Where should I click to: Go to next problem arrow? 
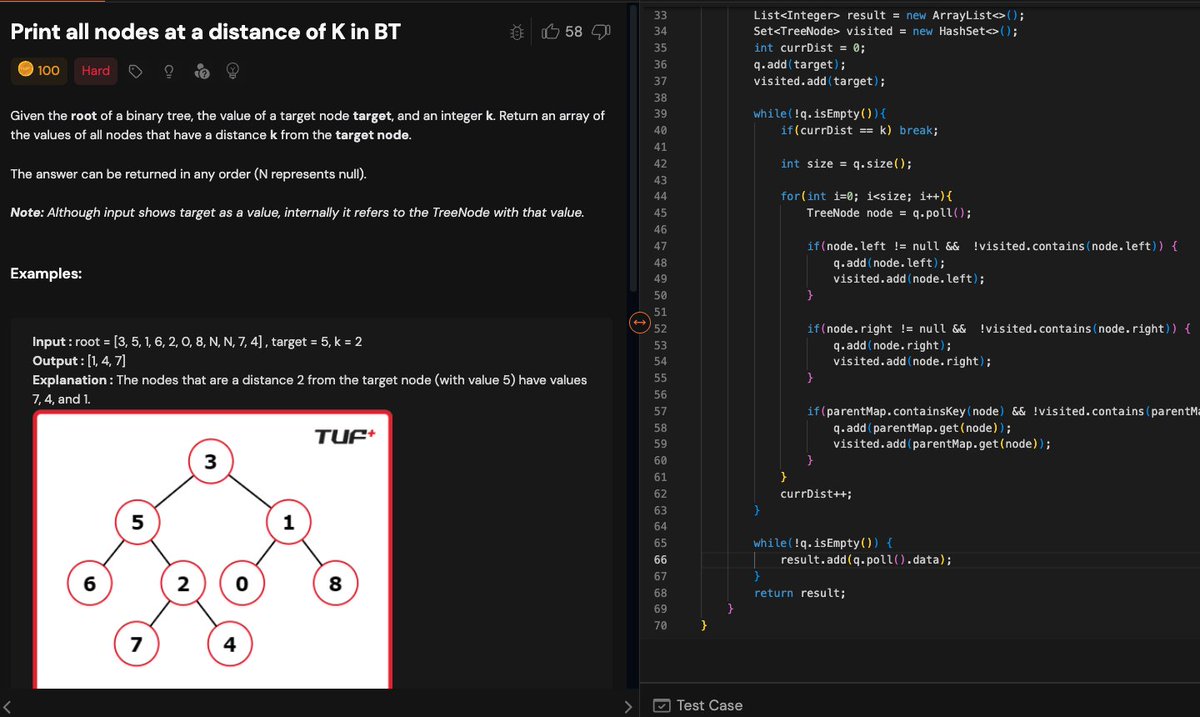click(x=628, y=707)
